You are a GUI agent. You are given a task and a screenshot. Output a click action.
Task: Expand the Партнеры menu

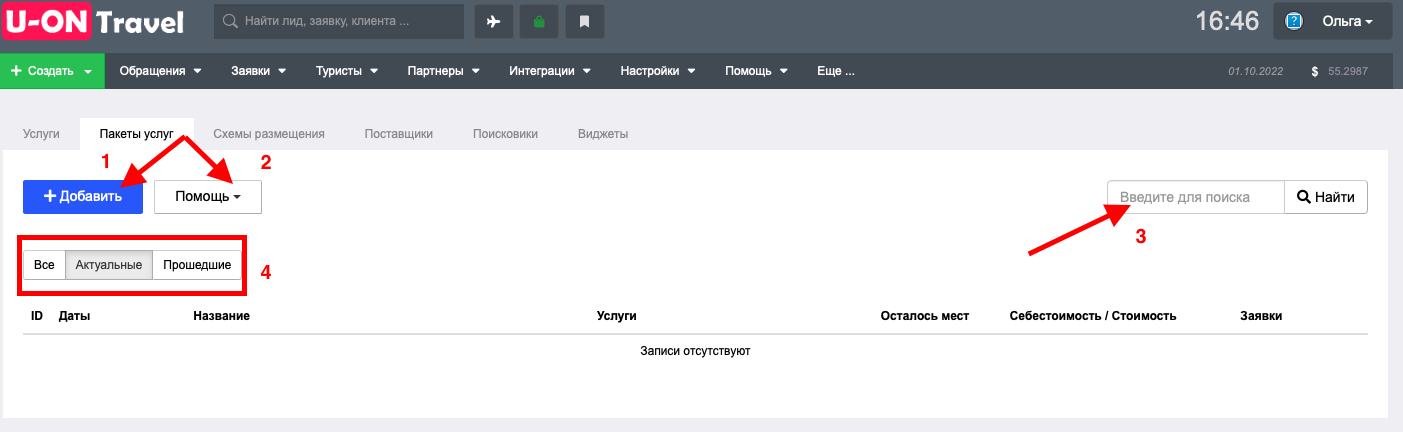(x=443, y=71)
